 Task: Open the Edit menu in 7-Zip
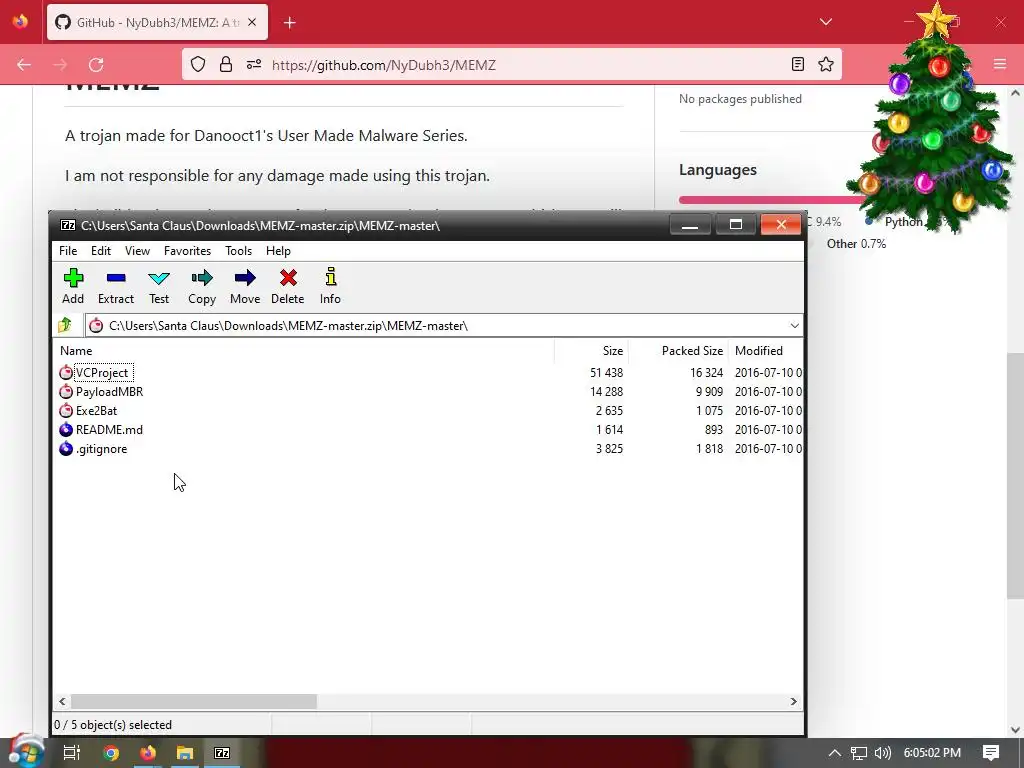[101, 251]
